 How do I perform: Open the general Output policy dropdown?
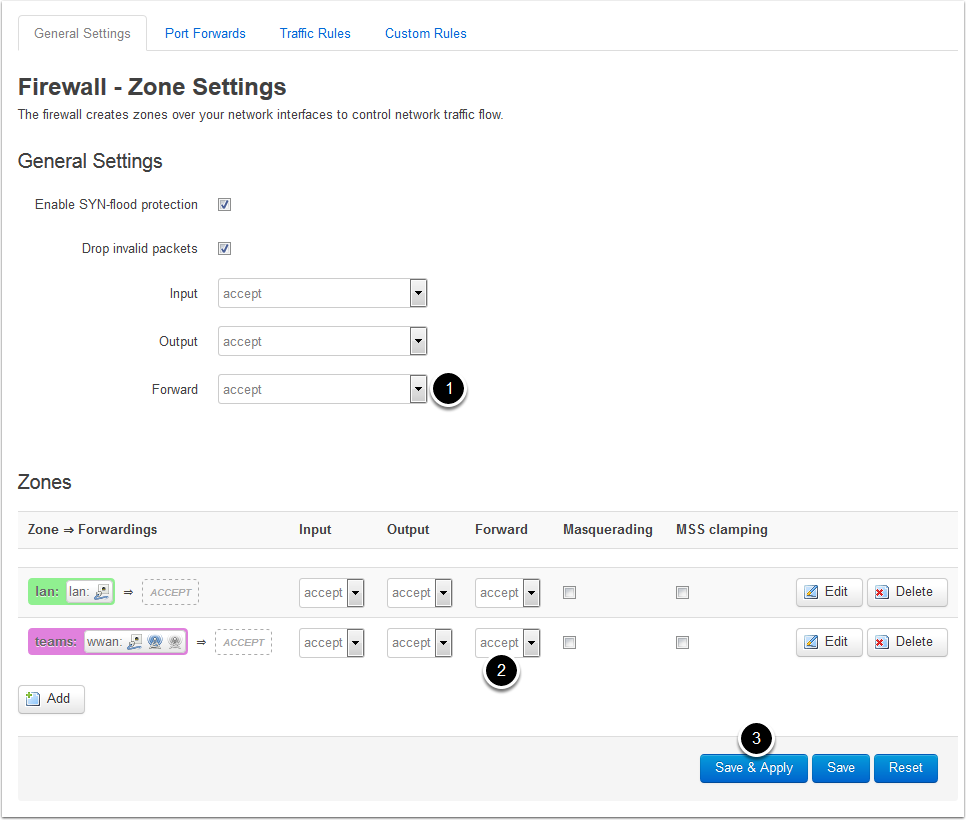point(322,341)
